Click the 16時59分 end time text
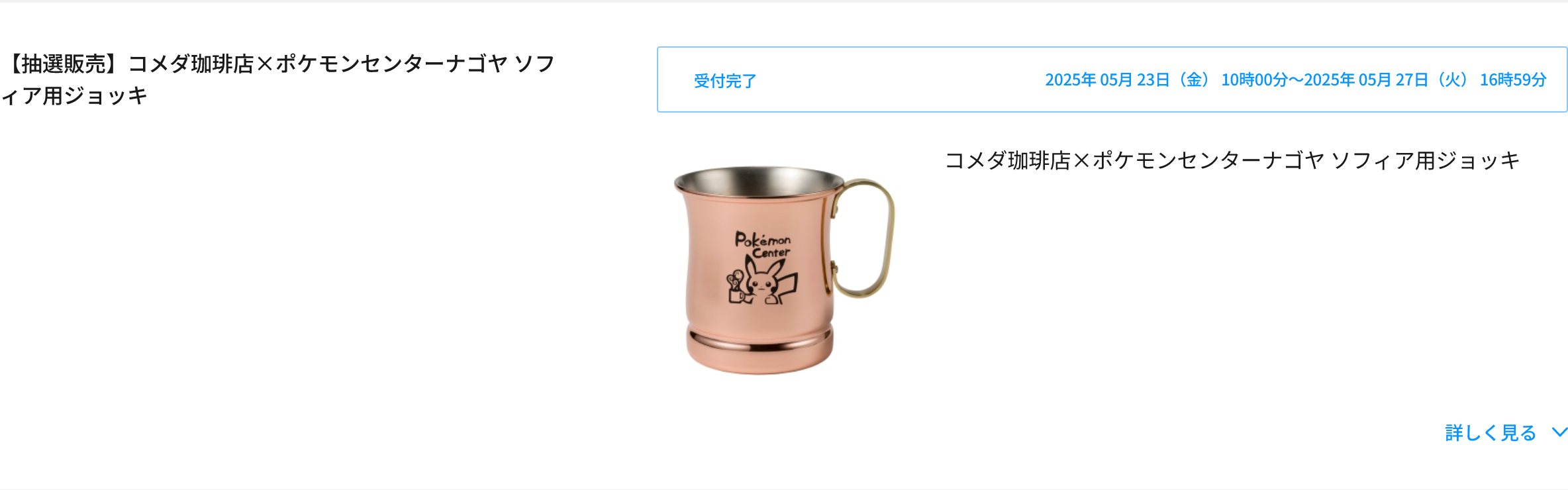 coord(1513,80)
